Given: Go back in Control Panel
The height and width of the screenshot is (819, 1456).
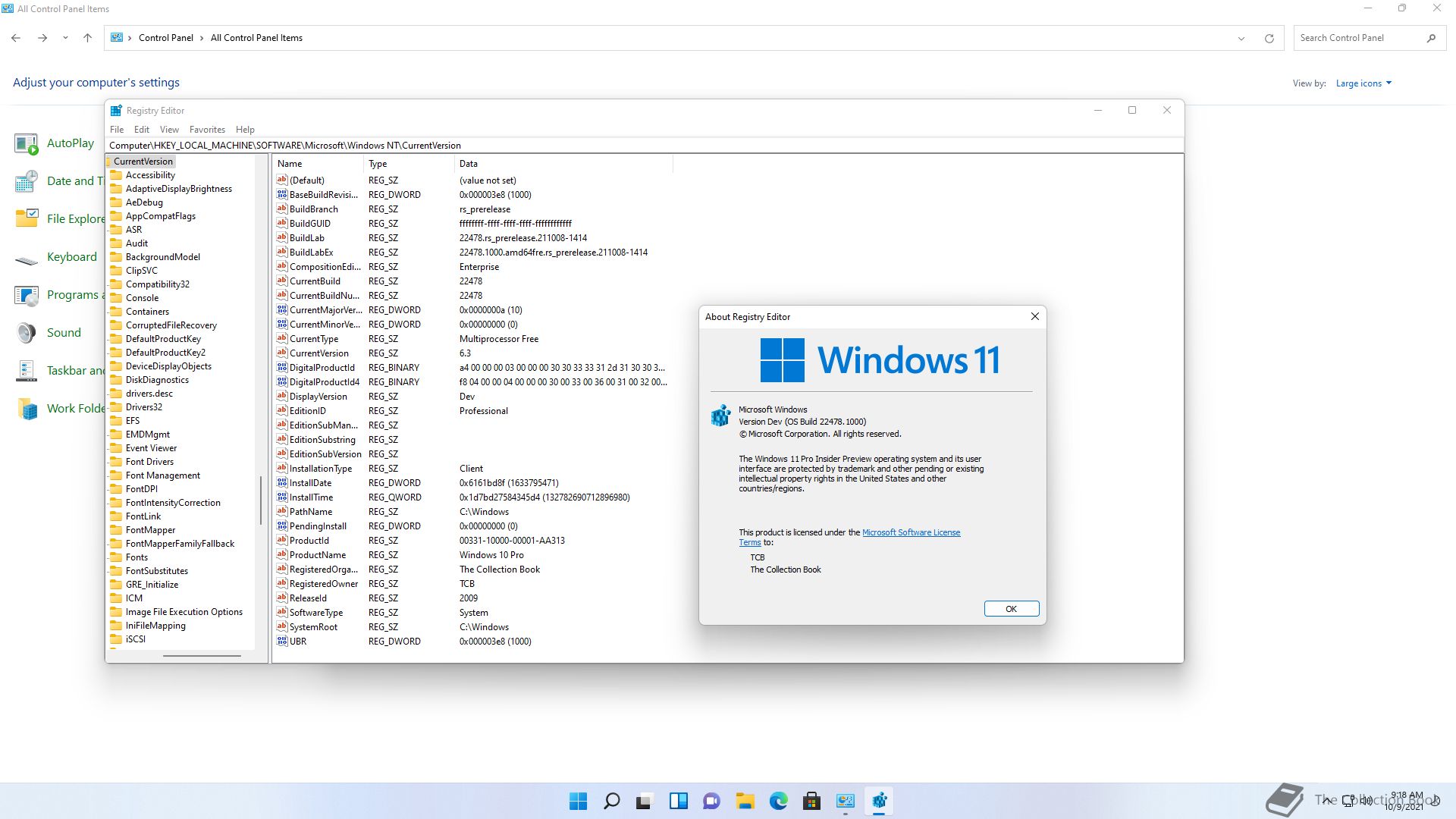Looking at the screenshot, I should click(x=16, y=38).
